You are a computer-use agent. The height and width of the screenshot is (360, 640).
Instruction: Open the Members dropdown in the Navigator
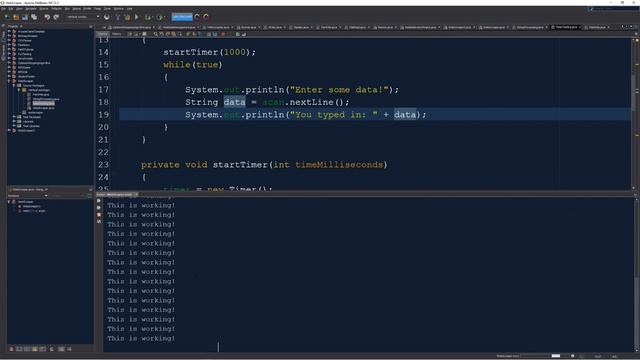click(x=28, y=196)
